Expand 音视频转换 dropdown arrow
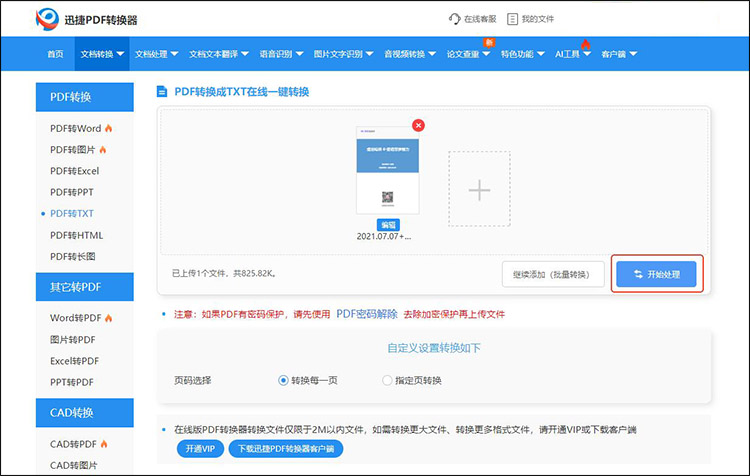The width and height of the screenshot is (750, 476). (432, 54)
